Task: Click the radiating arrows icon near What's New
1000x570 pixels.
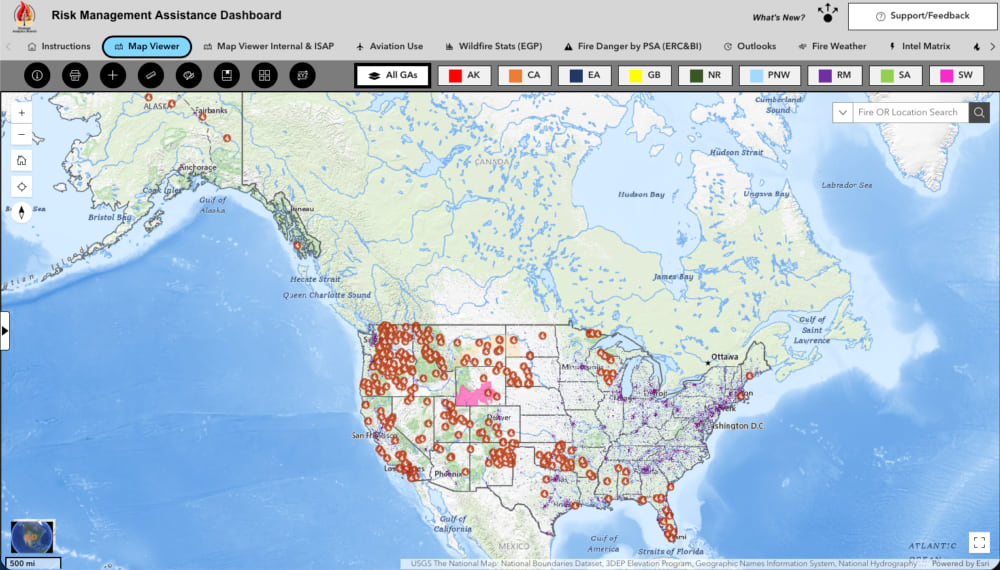Action: point(828,13)
